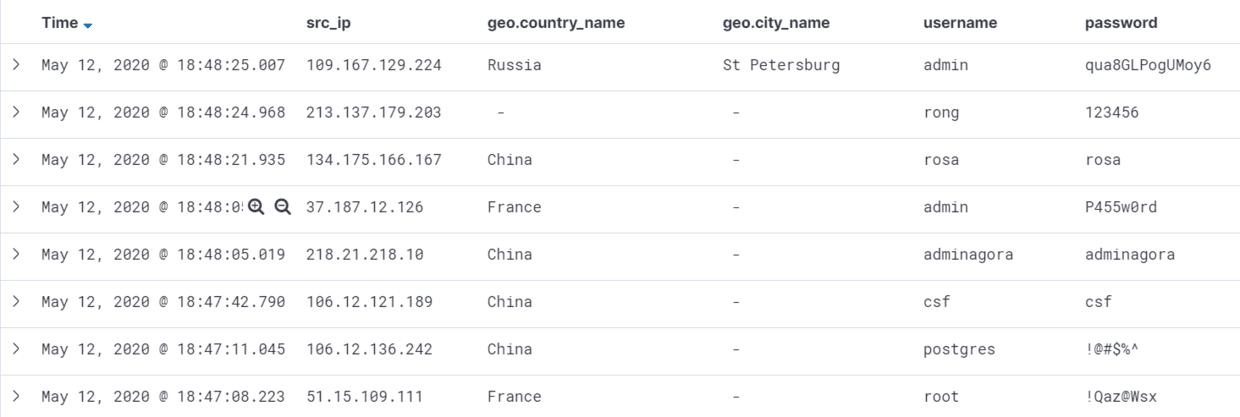This screenshot has width=1240, height=417.
Task: Click the St Petersburg city cell
Action: 781,65
